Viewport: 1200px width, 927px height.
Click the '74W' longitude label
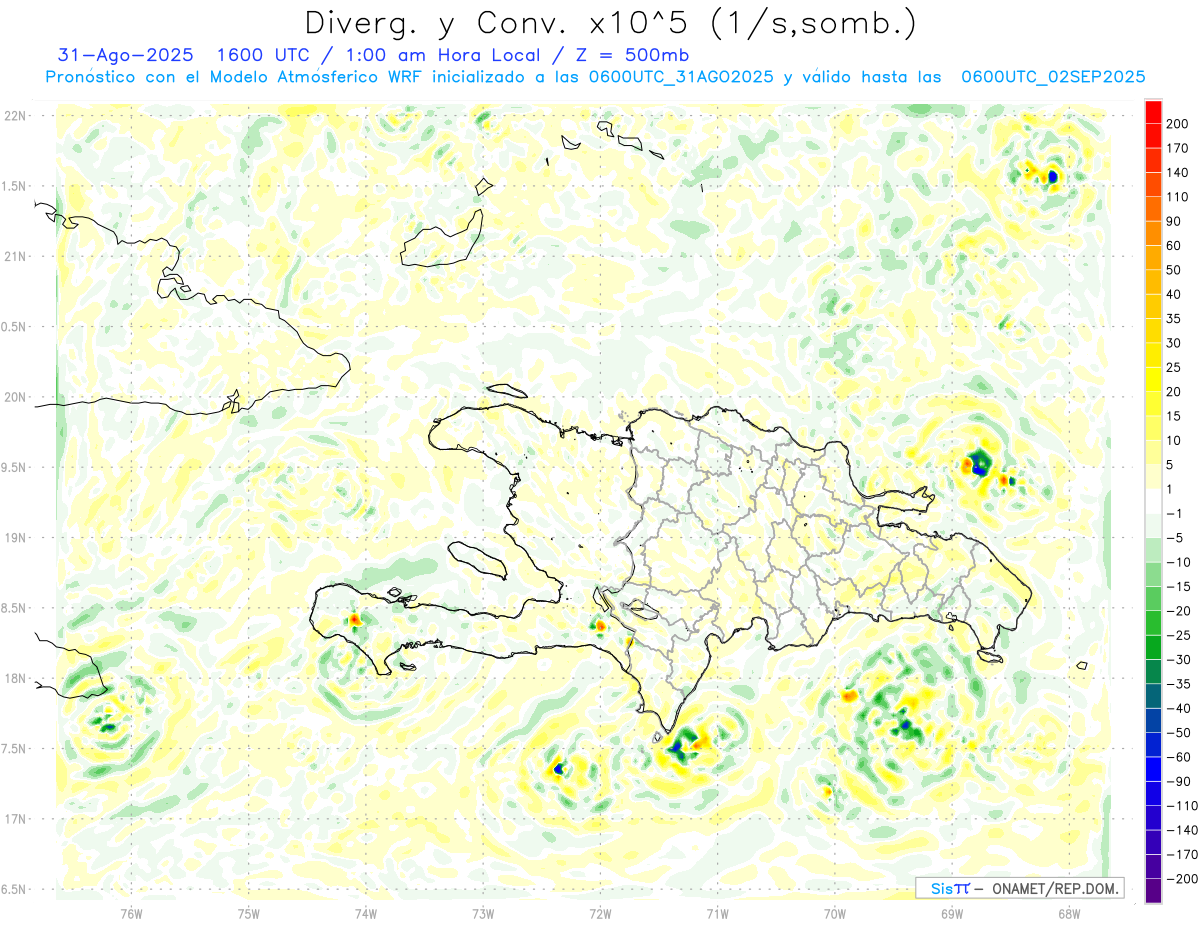click(x=365, y=913)
